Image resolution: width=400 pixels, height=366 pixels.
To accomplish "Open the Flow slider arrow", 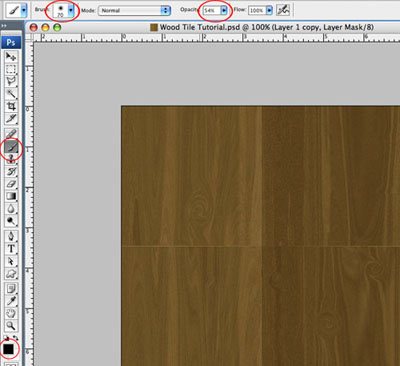I will [269, 10].
